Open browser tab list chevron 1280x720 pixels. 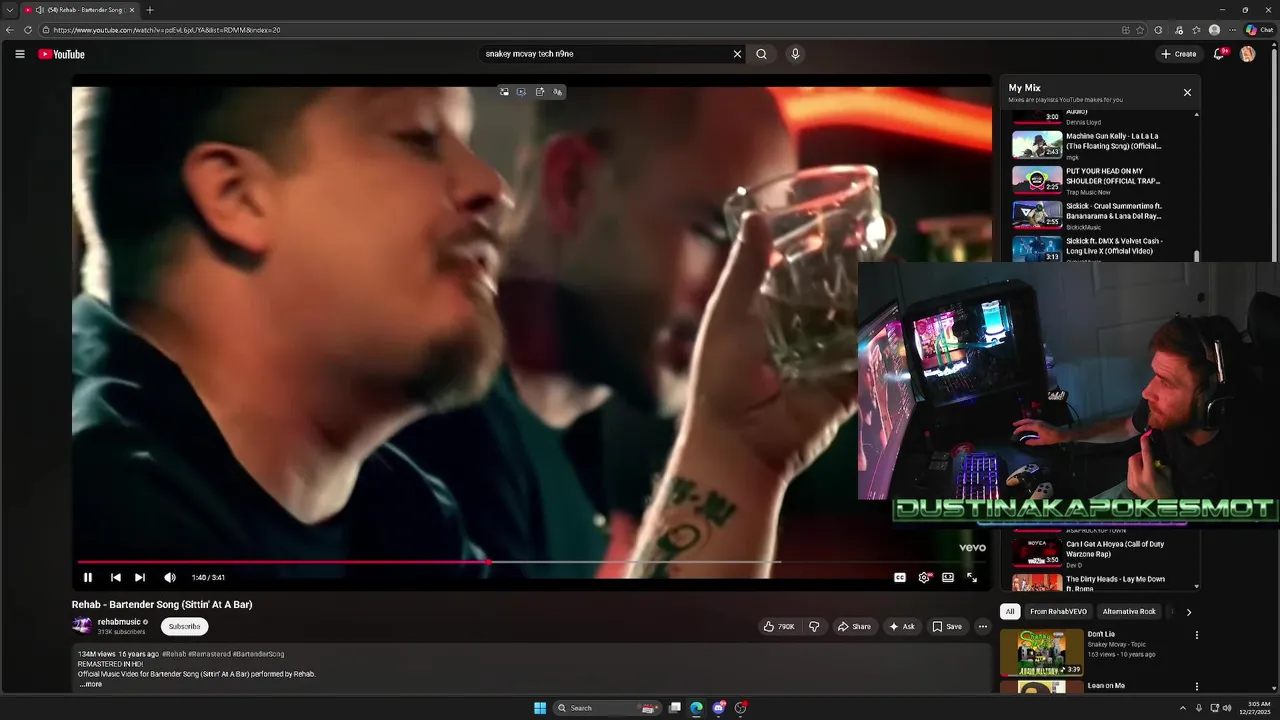(x=9, y=10)
